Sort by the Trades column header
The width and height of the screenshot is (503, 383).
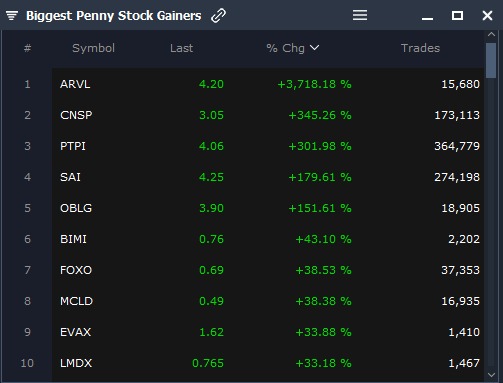pos(420,48)
